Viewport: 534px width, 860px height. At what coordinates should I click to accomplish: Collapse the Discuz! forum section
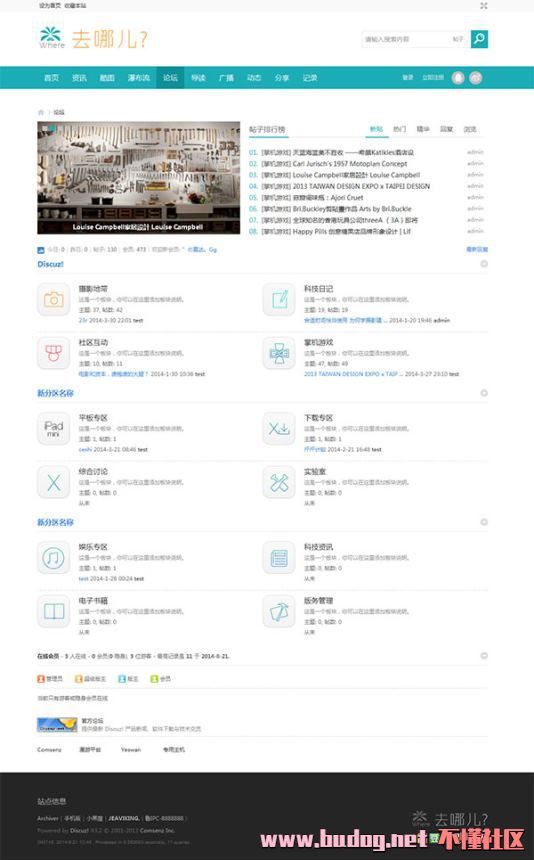[484, 264]
